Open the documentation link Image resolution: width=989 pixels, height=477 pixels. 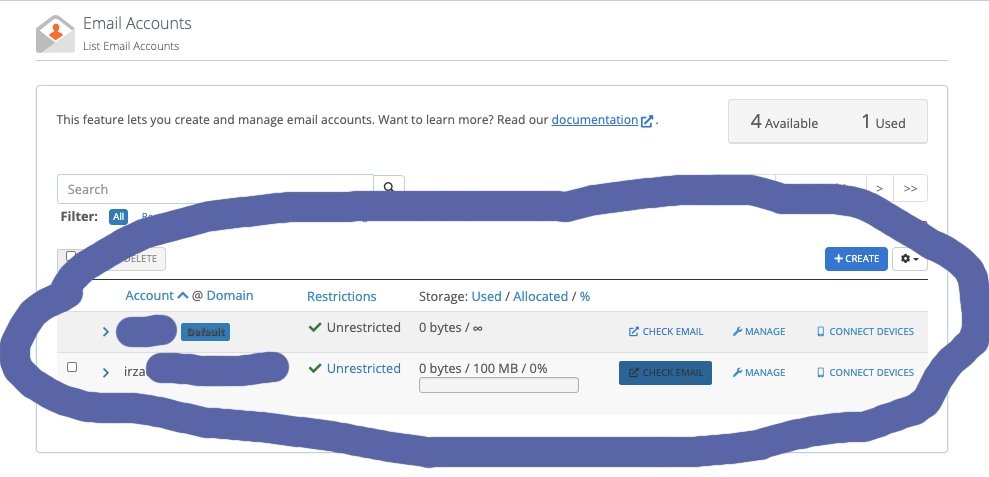[x=594, y=120]
